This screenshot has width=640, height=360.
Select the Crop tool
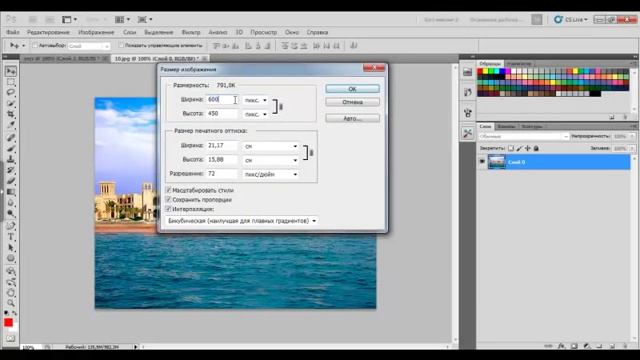[11, 114]
